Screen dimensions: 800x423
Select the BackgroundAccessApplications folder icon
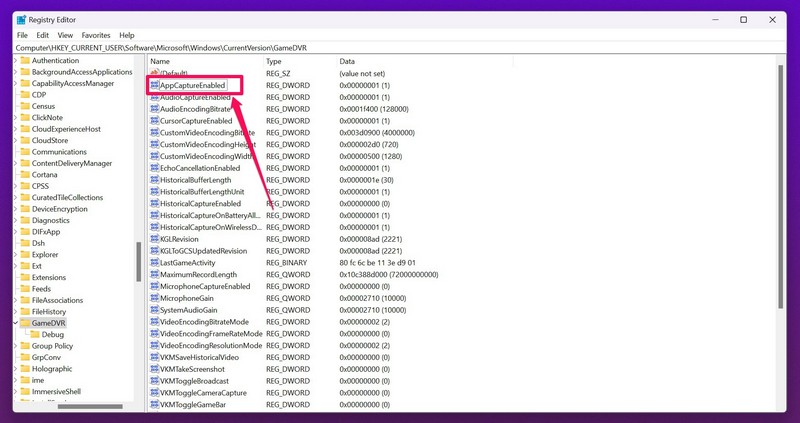(25, 72)
